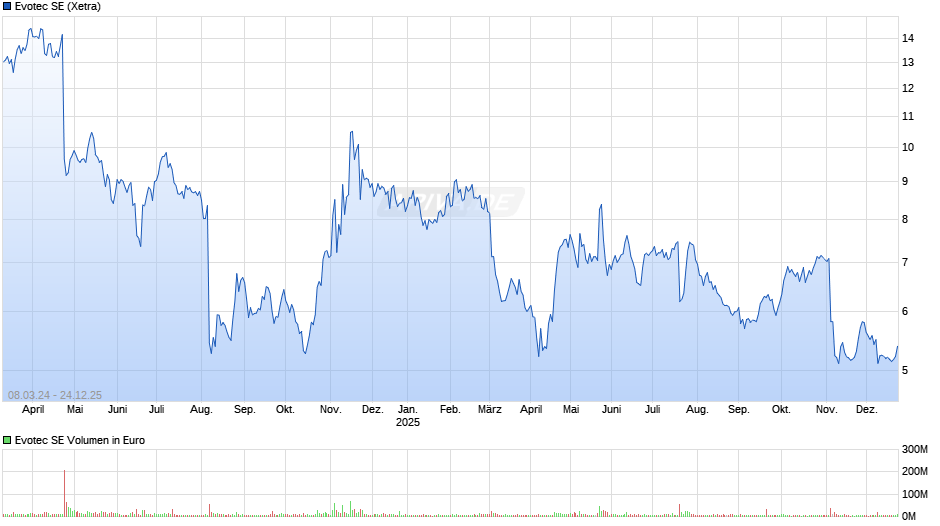Click the 'Nov.' label before 'Jan. 2025'
Image resolution: width=940 pixels, height=526 pixels.
pos(330,410)
